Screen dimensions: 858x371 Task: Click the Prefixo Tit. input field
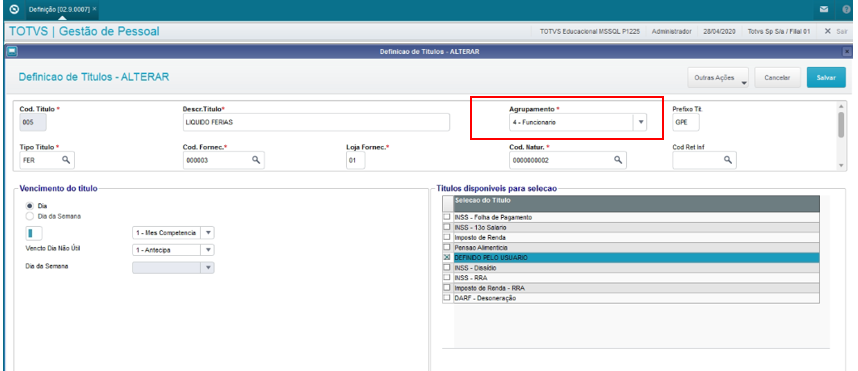click(686, 123)
